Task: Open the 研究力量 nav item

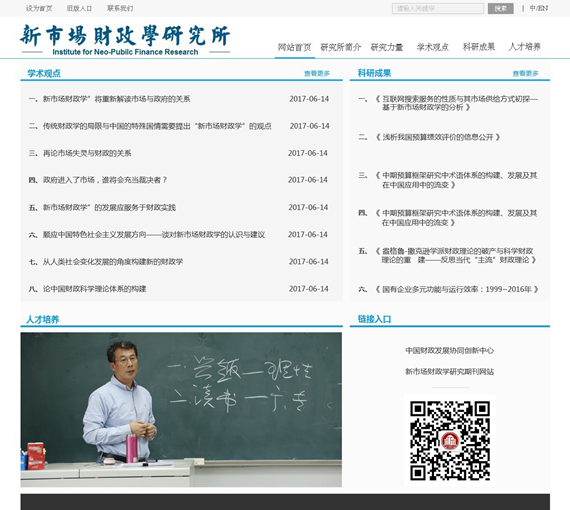Action: coord(387,47)
